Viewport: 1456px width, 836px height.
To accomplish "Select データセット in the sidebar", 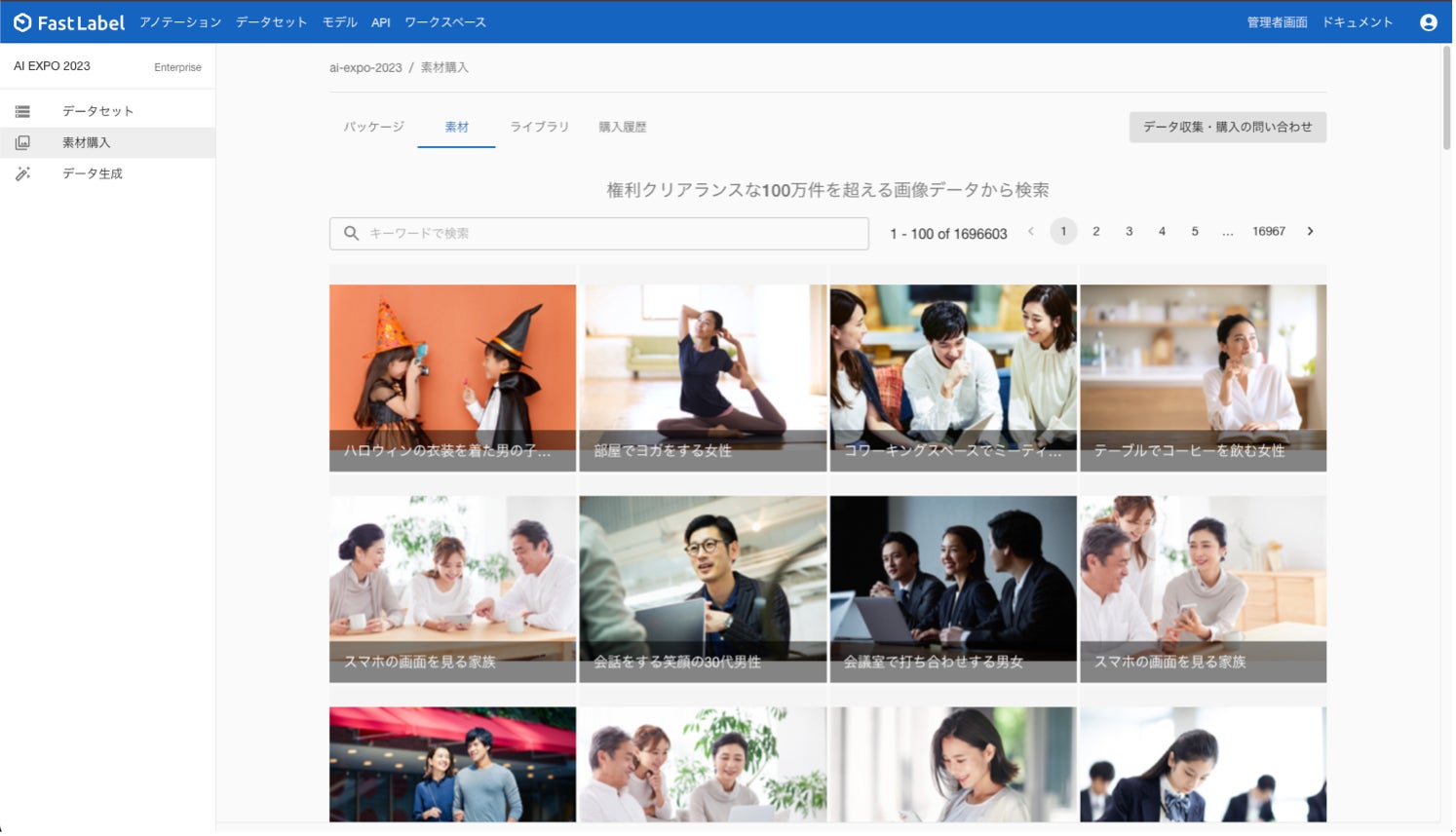I will click(x=108, y=112).
